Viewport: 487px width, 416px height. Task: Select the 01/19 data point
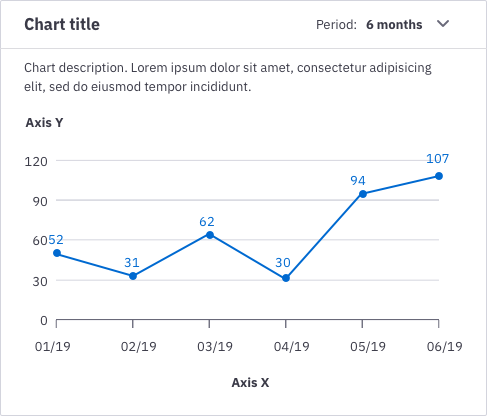click(57, 253)
